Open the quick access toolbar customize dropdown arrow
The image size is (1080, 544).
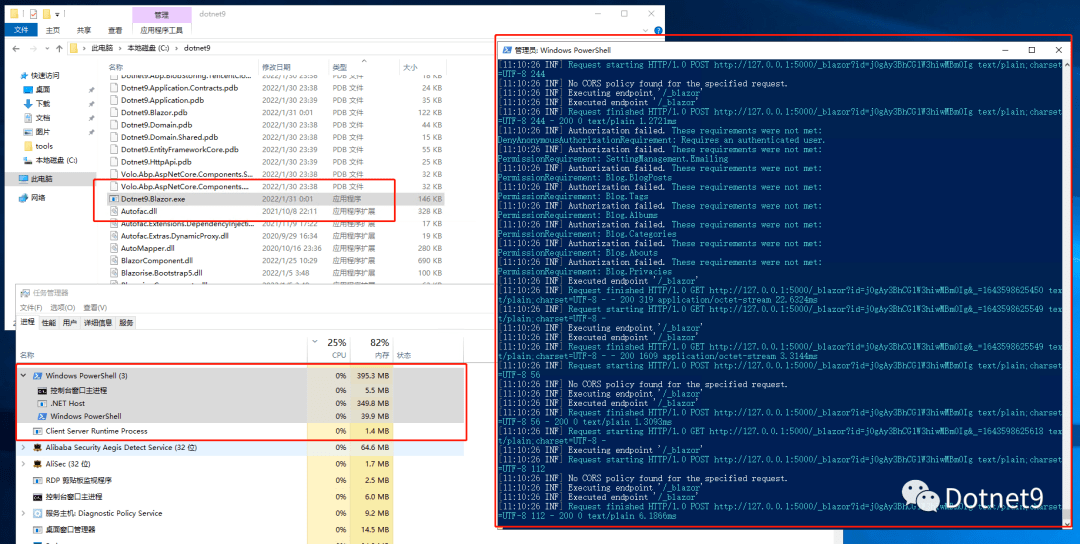tap(56, 14)
